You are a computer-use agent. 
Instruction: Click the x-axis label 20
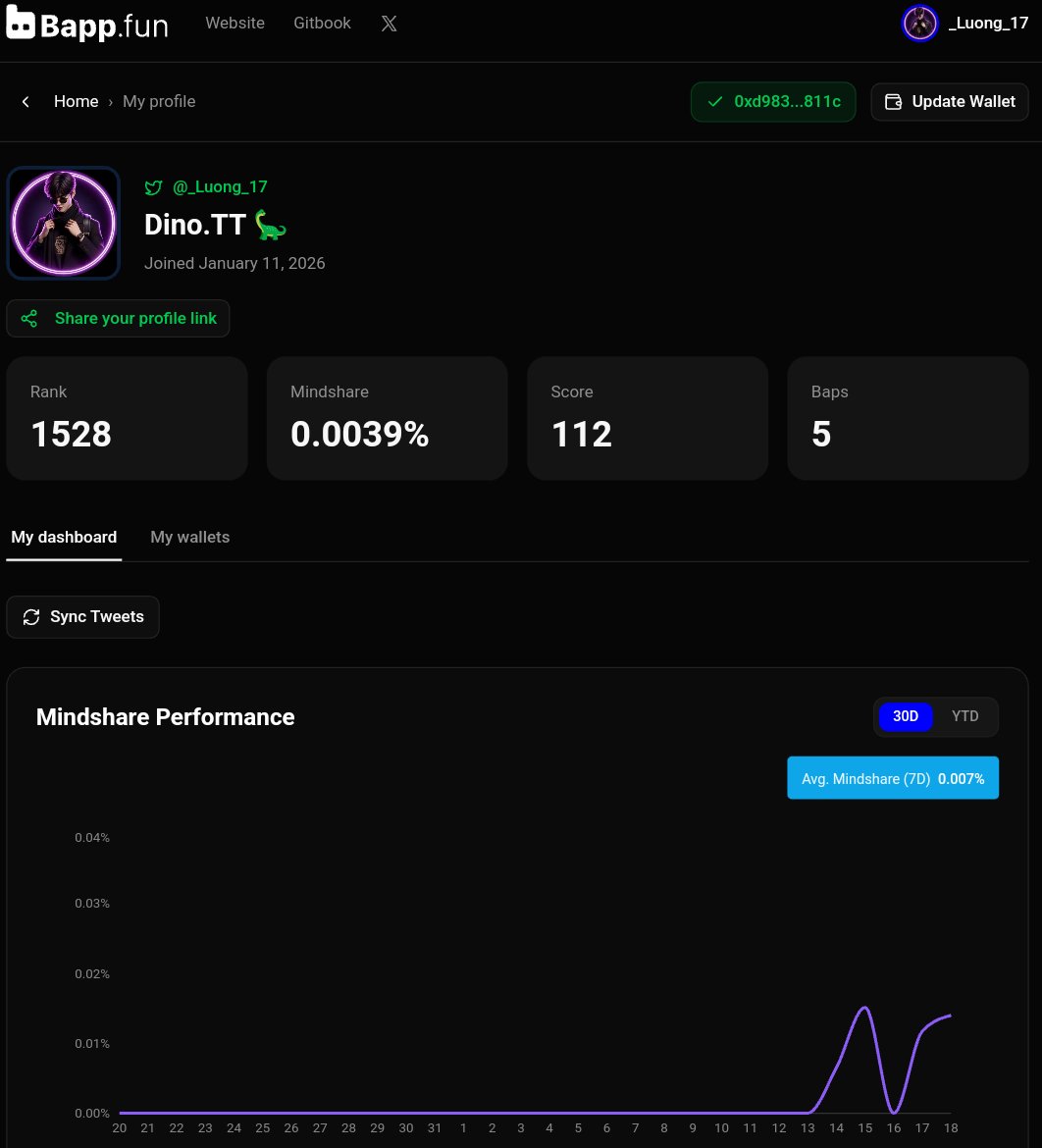pos(120,1128)
